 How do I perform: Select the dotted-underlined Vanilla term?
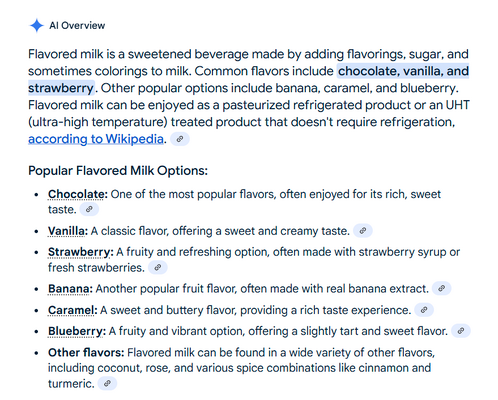coord(68,231)
